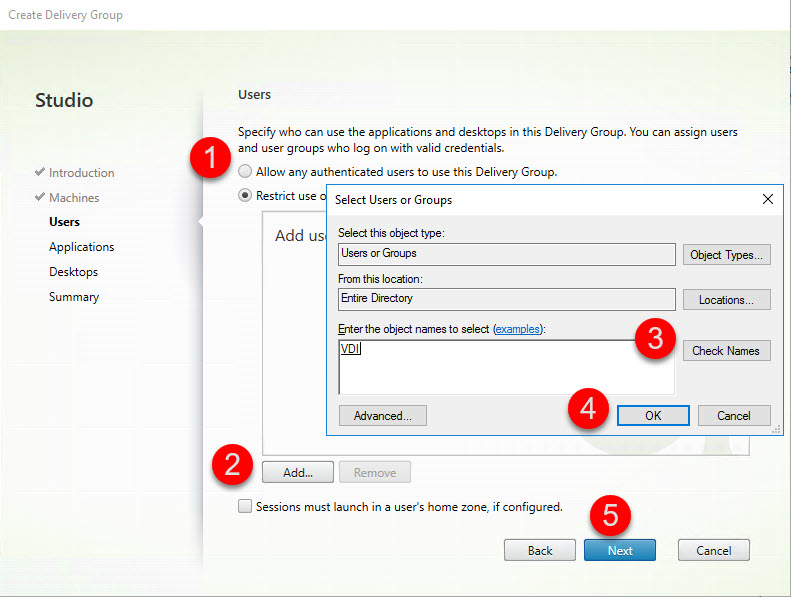The image size is (791, 597).
Task: Open the Applications step in sidebar
Action: [81, 247]
